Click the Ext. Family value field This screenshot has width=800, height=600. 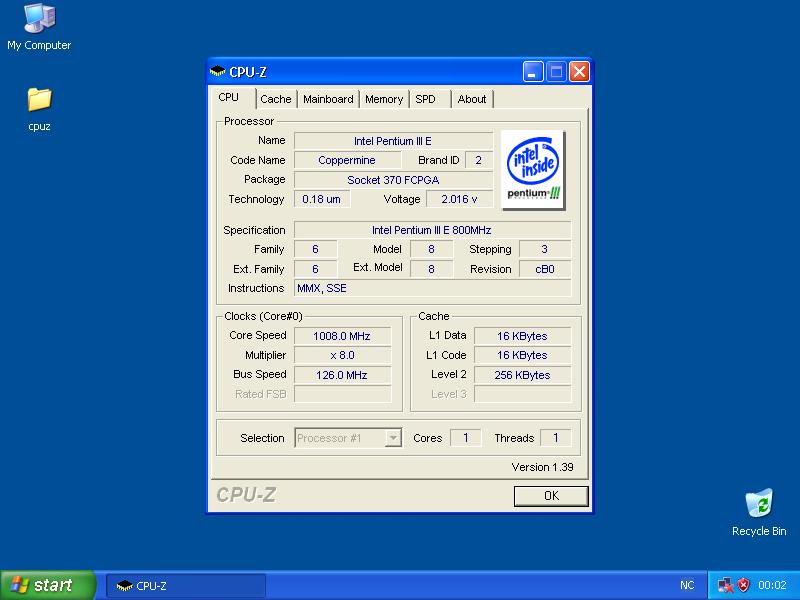pyautogui.click(x=315, y=269)
